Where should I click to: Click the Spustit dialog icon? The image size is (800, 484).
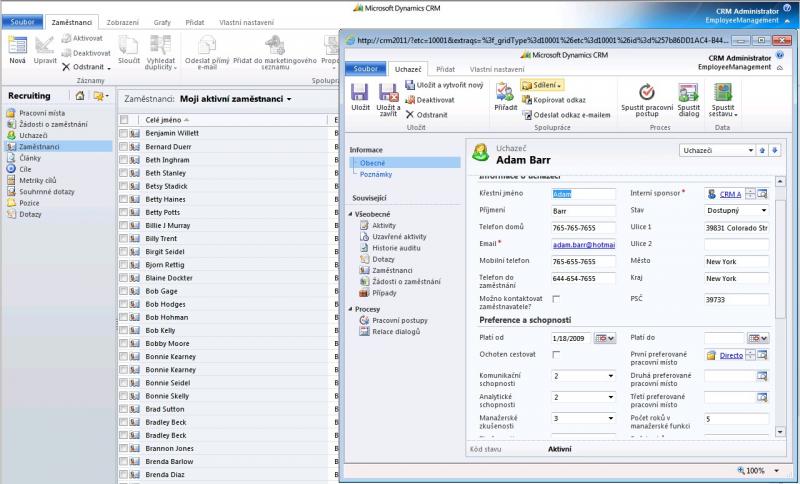pos(688,92)
